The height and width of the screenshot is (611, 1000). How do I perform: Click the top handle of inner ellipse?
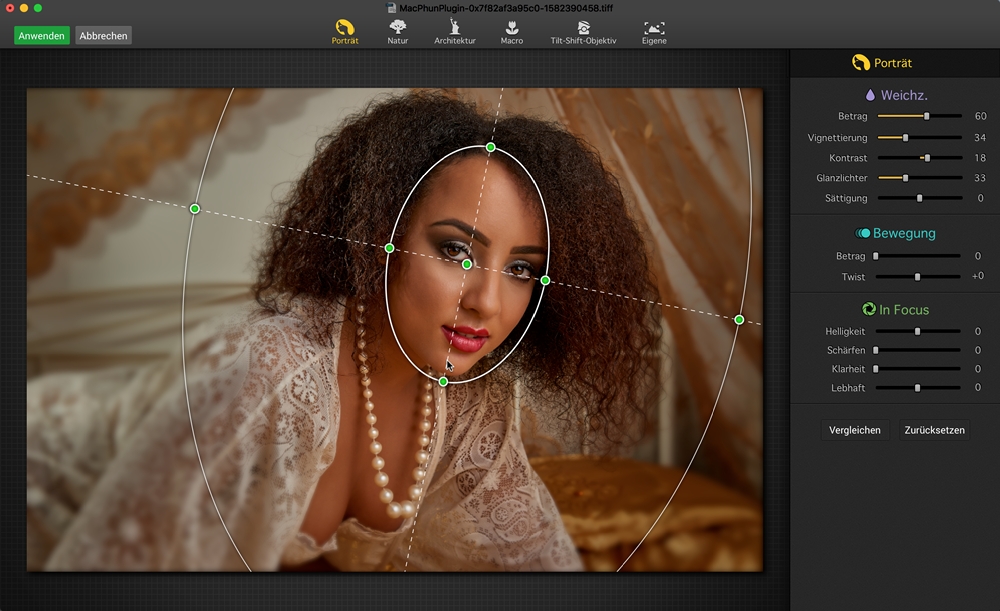pos(490,147)
